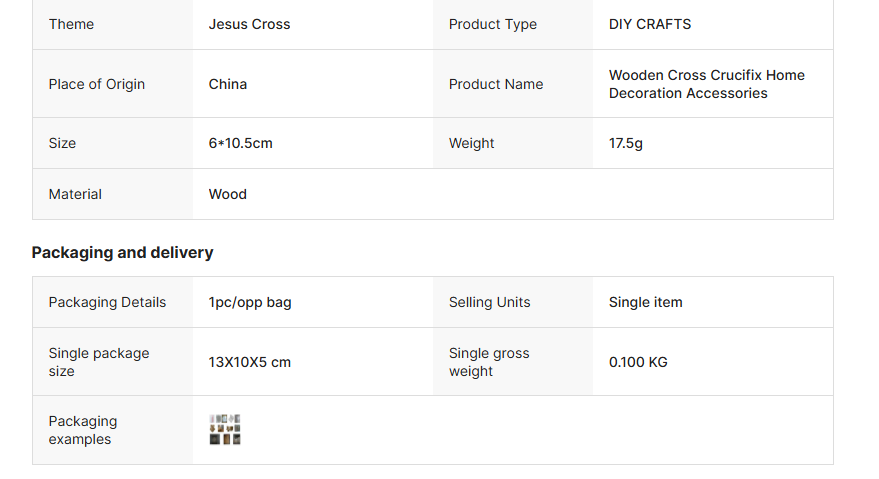
Task: Click the "1pc/opp bag" packaging details value
Action: coord(250,302)
